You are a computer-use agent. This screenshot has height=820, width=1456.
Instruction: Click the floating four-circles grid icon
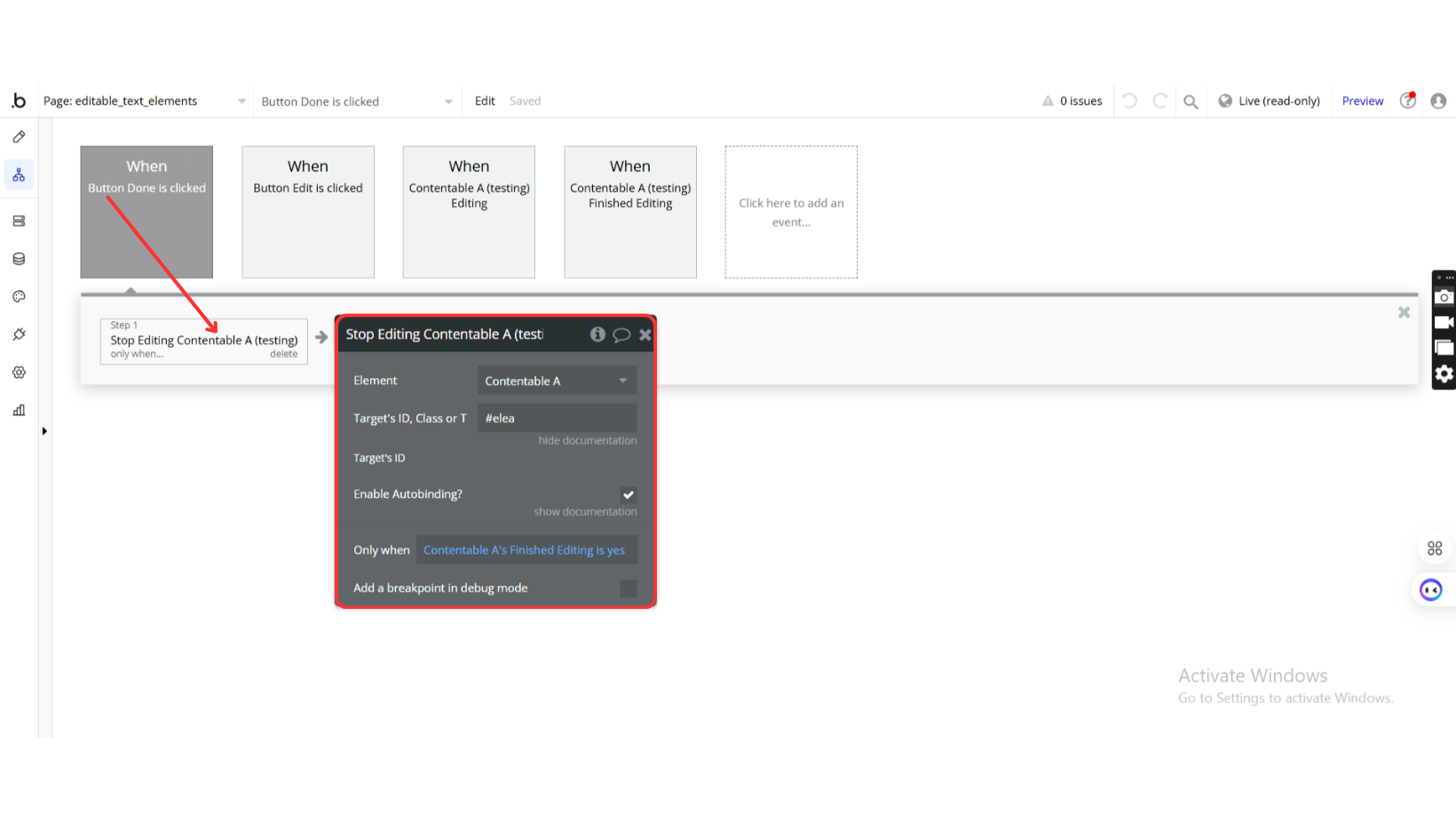(x=1435, y=548)
